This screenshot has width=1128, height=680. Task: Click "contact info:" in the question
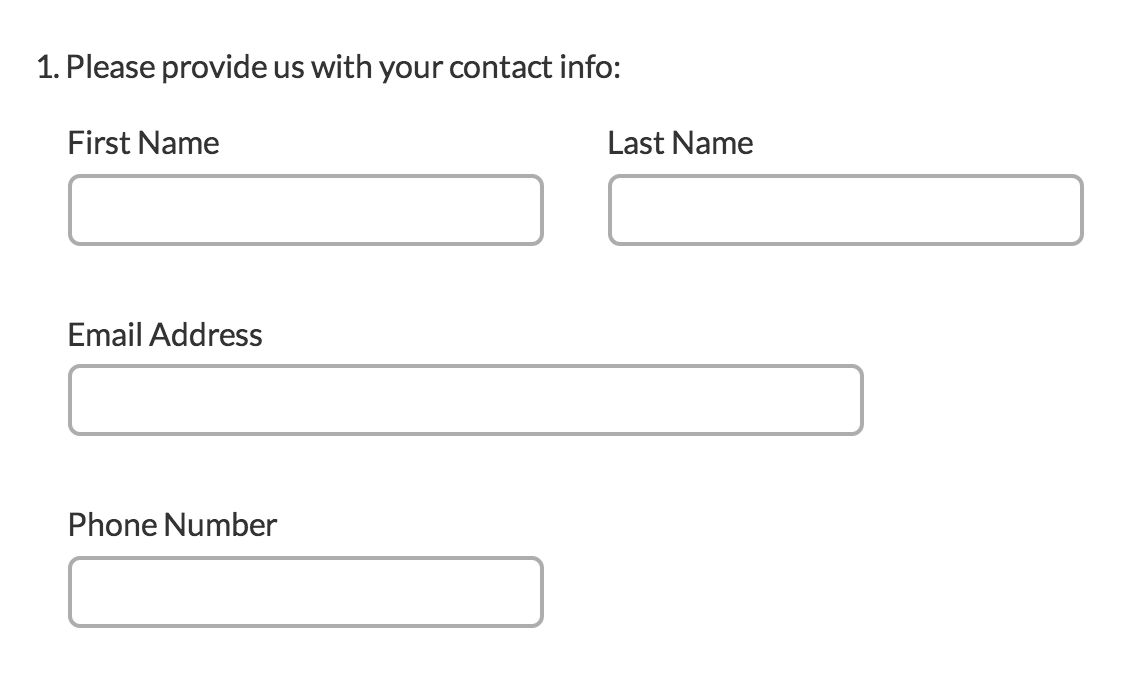[x=535, y=68]
